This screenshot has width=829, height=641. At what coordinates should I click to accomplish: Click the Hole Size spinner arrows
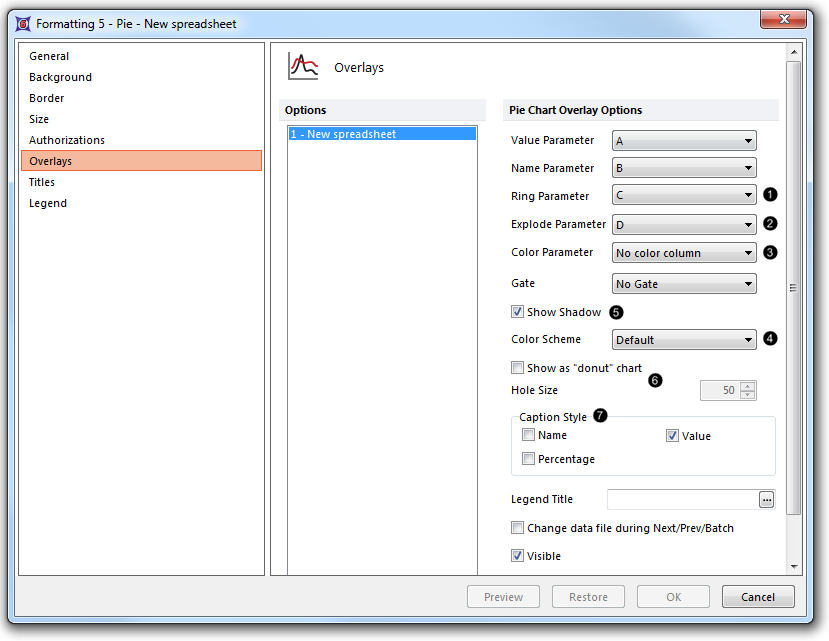click(748, 390)
